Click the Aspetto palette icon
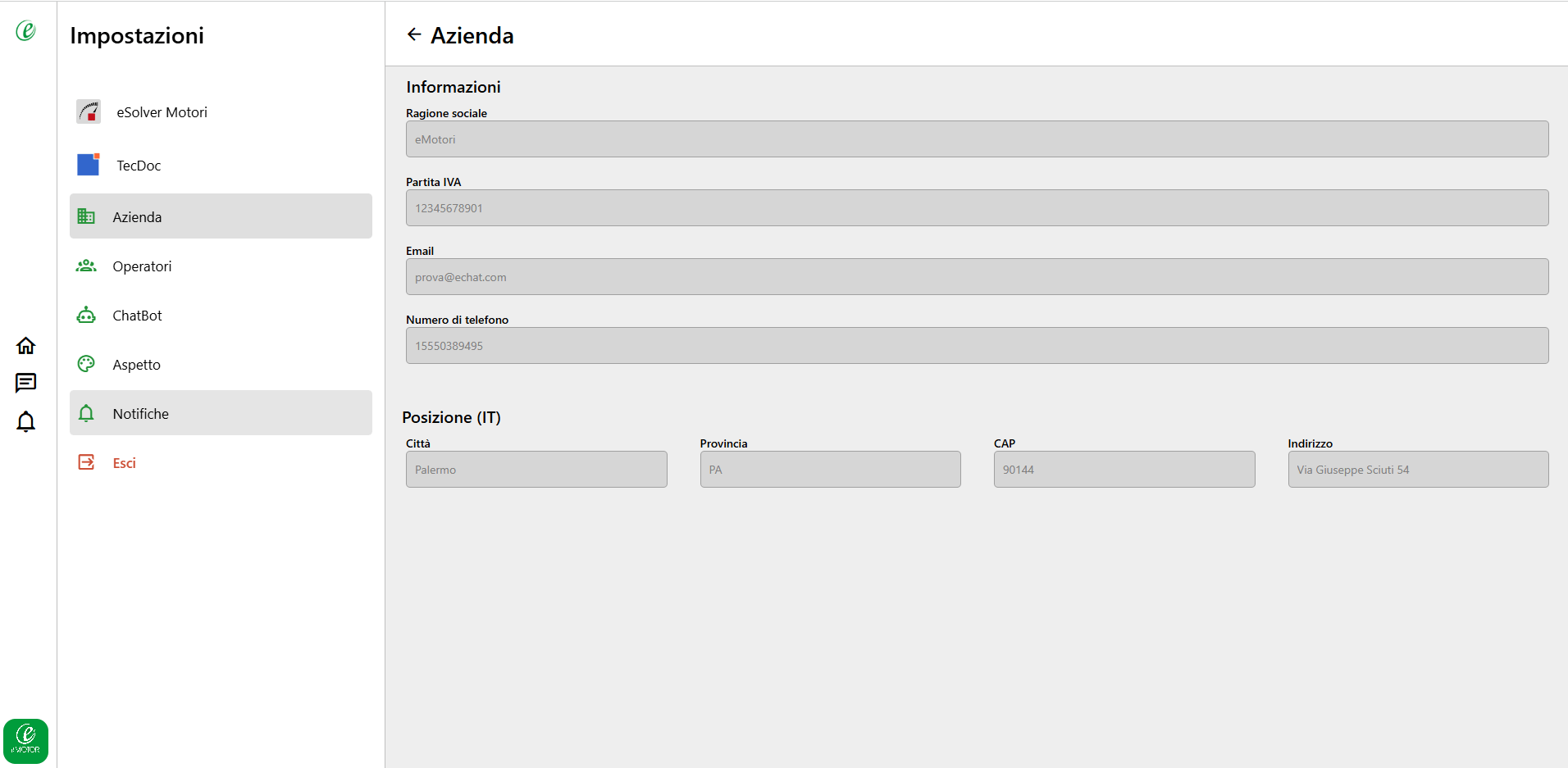This screenshot has height=768, width=1568. click(x=86, y=364)
